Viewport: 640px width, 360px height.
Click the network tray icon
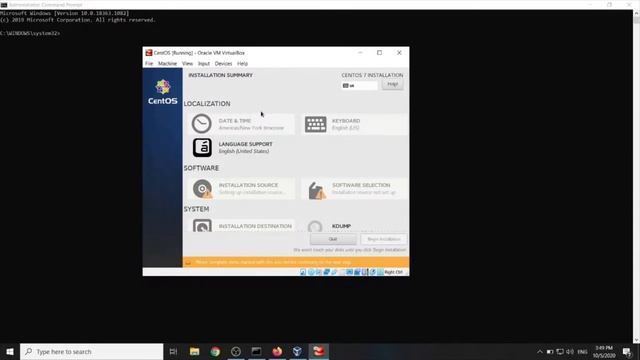coord(560,351)
